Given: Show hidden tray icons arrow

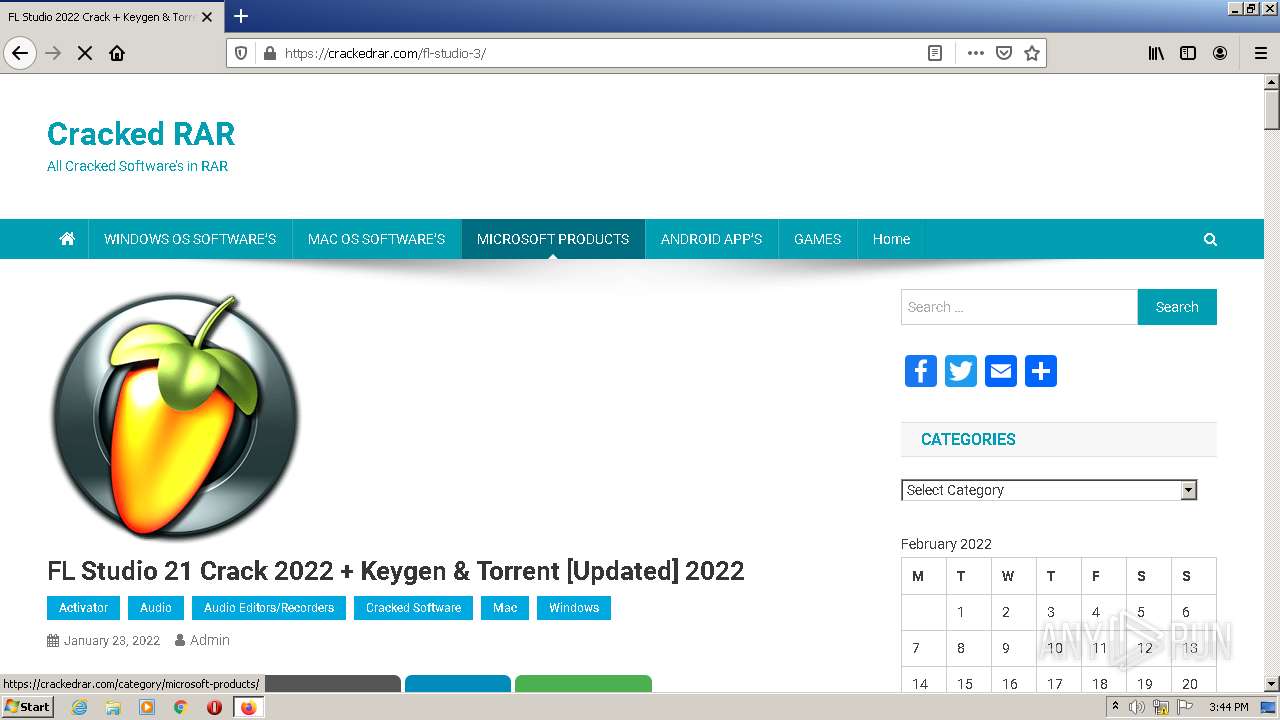Looking at the screenshot, I should 1115,707.
